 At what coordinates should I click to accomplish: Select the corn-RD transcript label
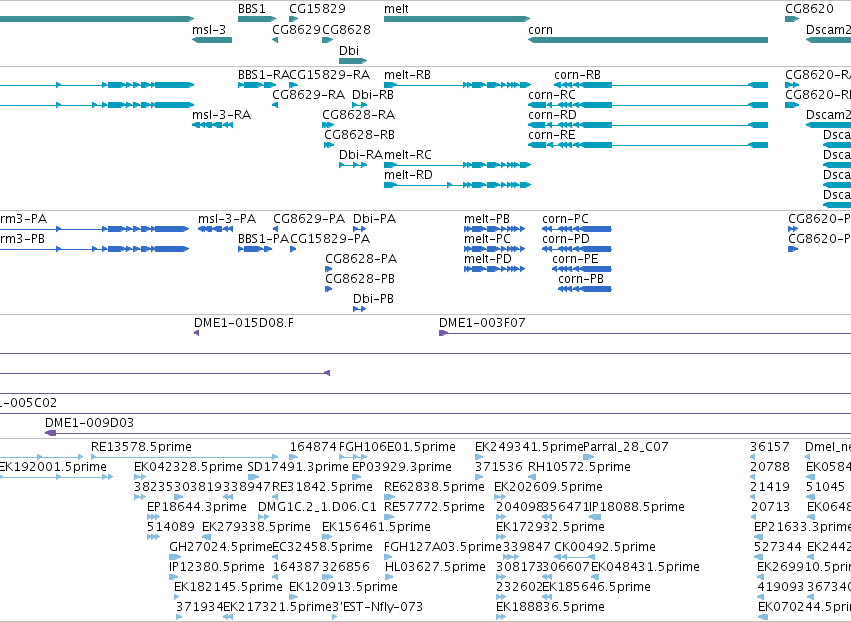click(552, 115)
